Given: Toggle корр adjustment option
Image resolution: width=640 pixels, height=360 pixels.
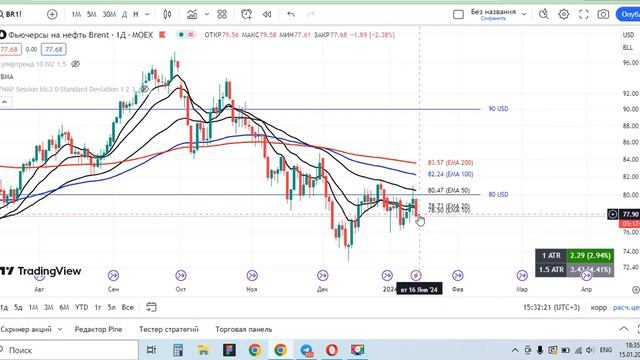Looking at the screenshot, I should pos(599,307).
